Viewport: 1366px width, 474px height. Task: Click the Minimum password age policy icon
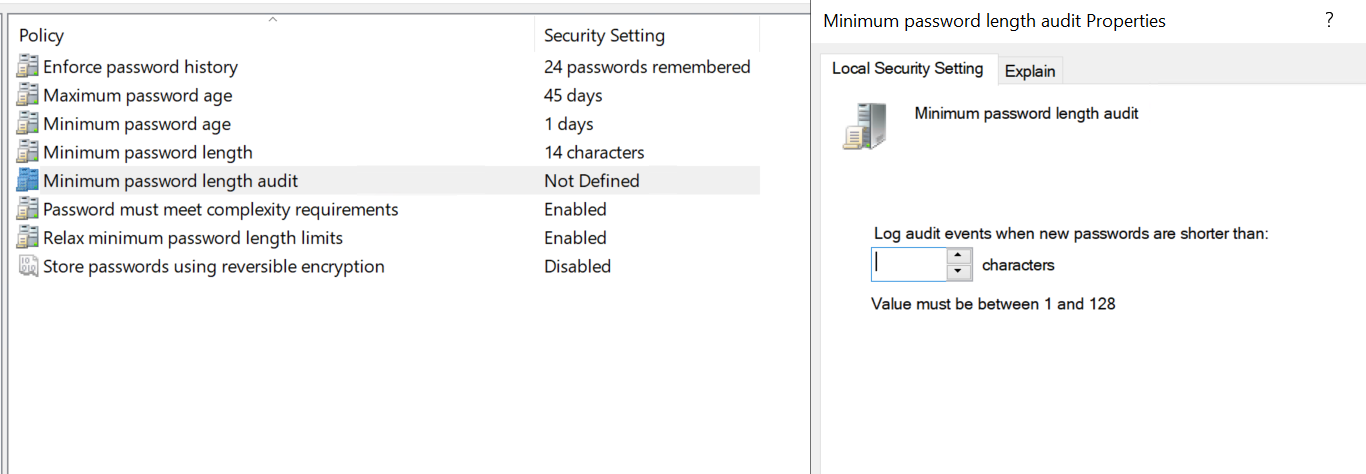[28, 124]
